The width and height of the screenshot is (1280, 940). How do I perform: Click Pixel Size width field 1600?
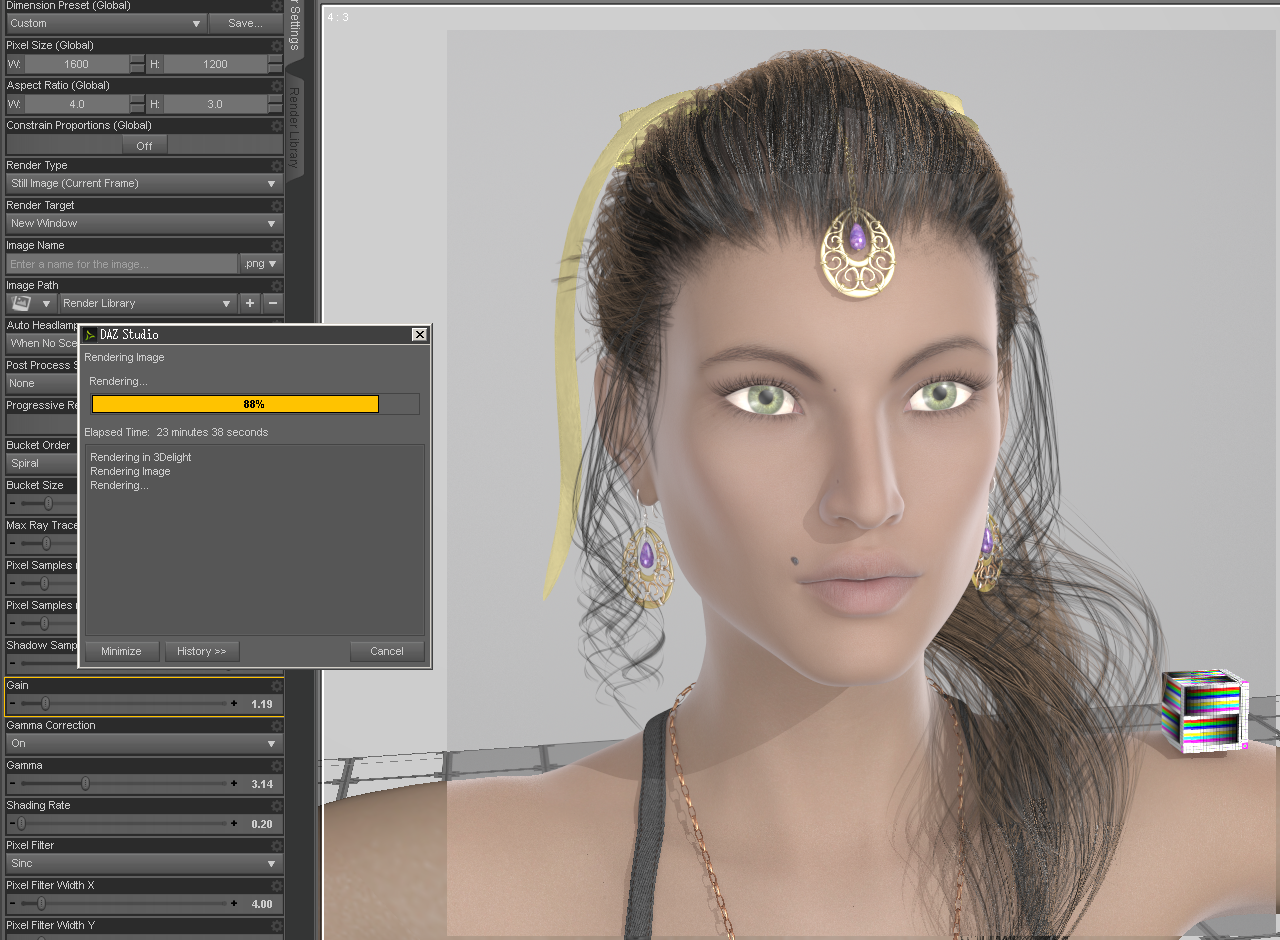click(x=77, y=64)
